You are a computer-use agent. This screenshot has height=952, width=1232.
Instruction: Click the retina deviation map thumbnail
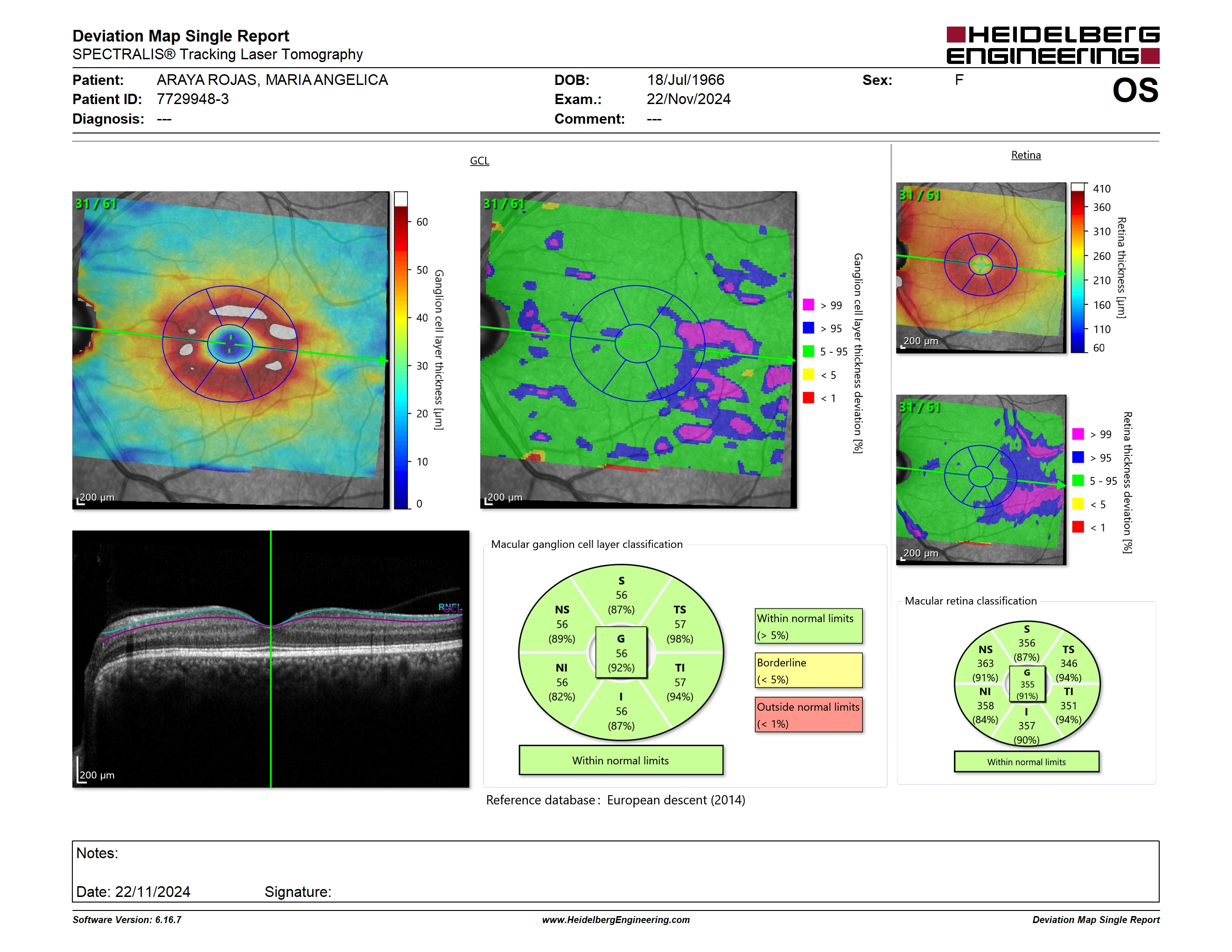[981, 480]
